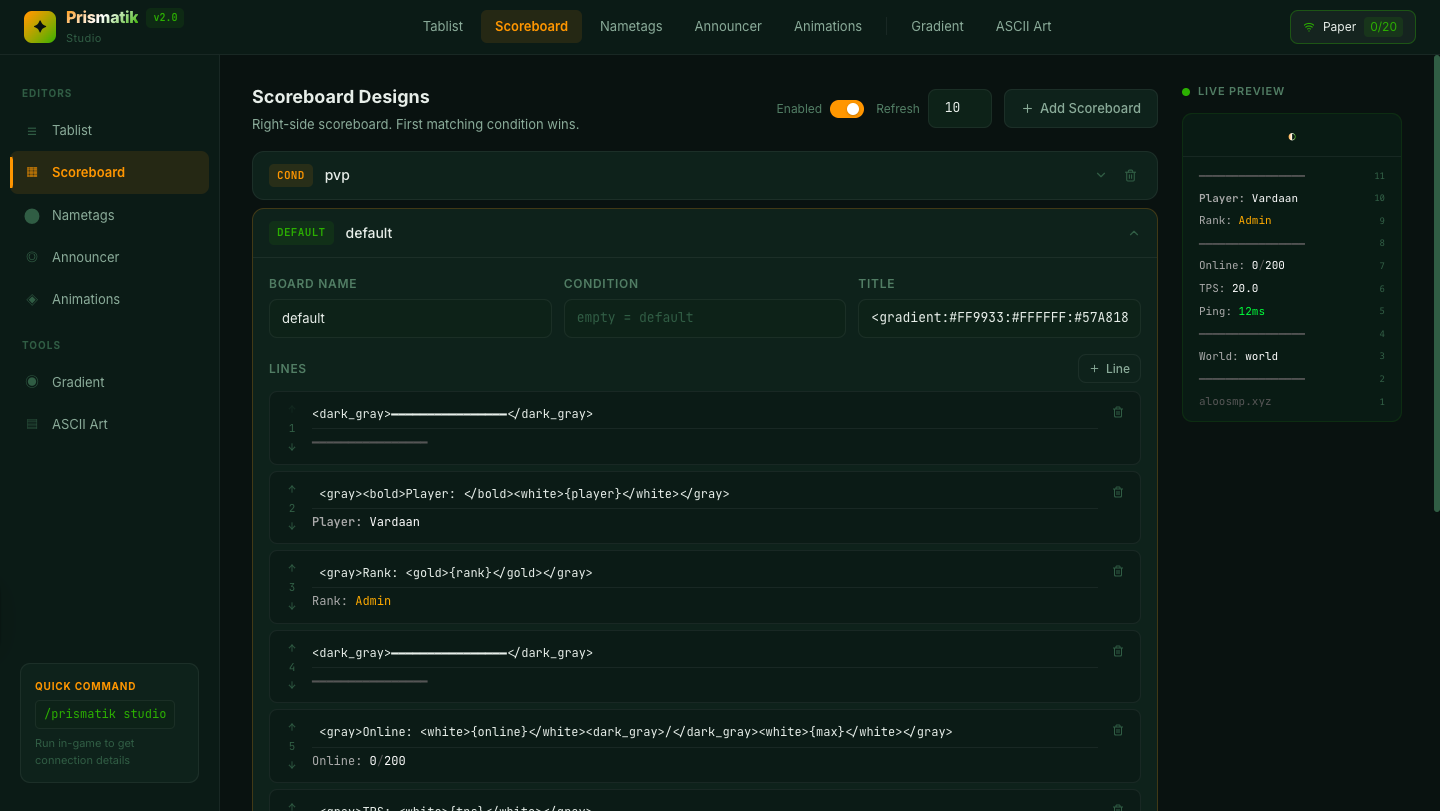The width and height of the screenshot is (1440, 811).
Task: Move the Rank line up with the arrow
Action: (292, 568)
